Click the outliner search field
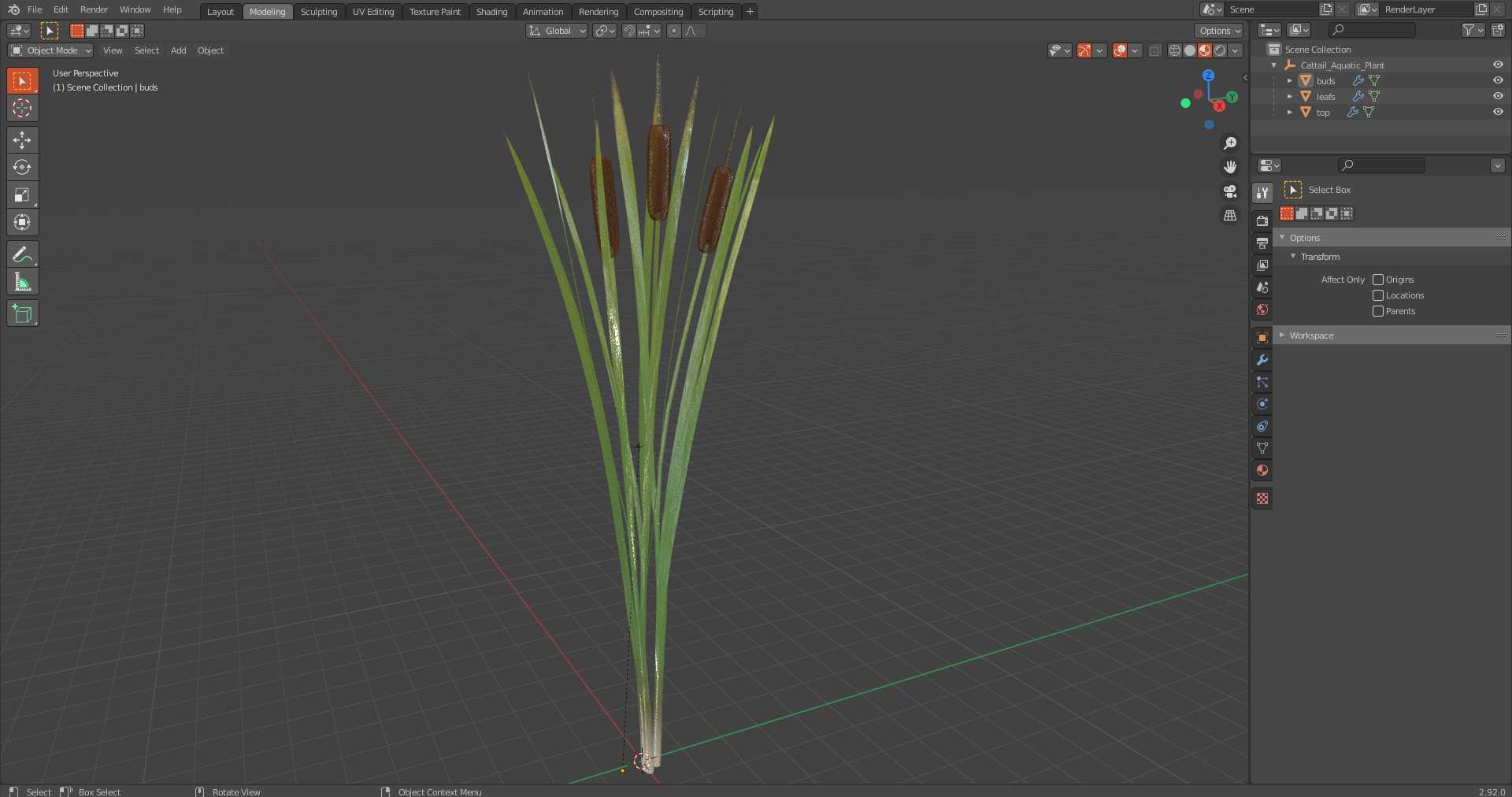Image resolution: width=1512 pixels, height=797 pixels. tap(1372, 30)
